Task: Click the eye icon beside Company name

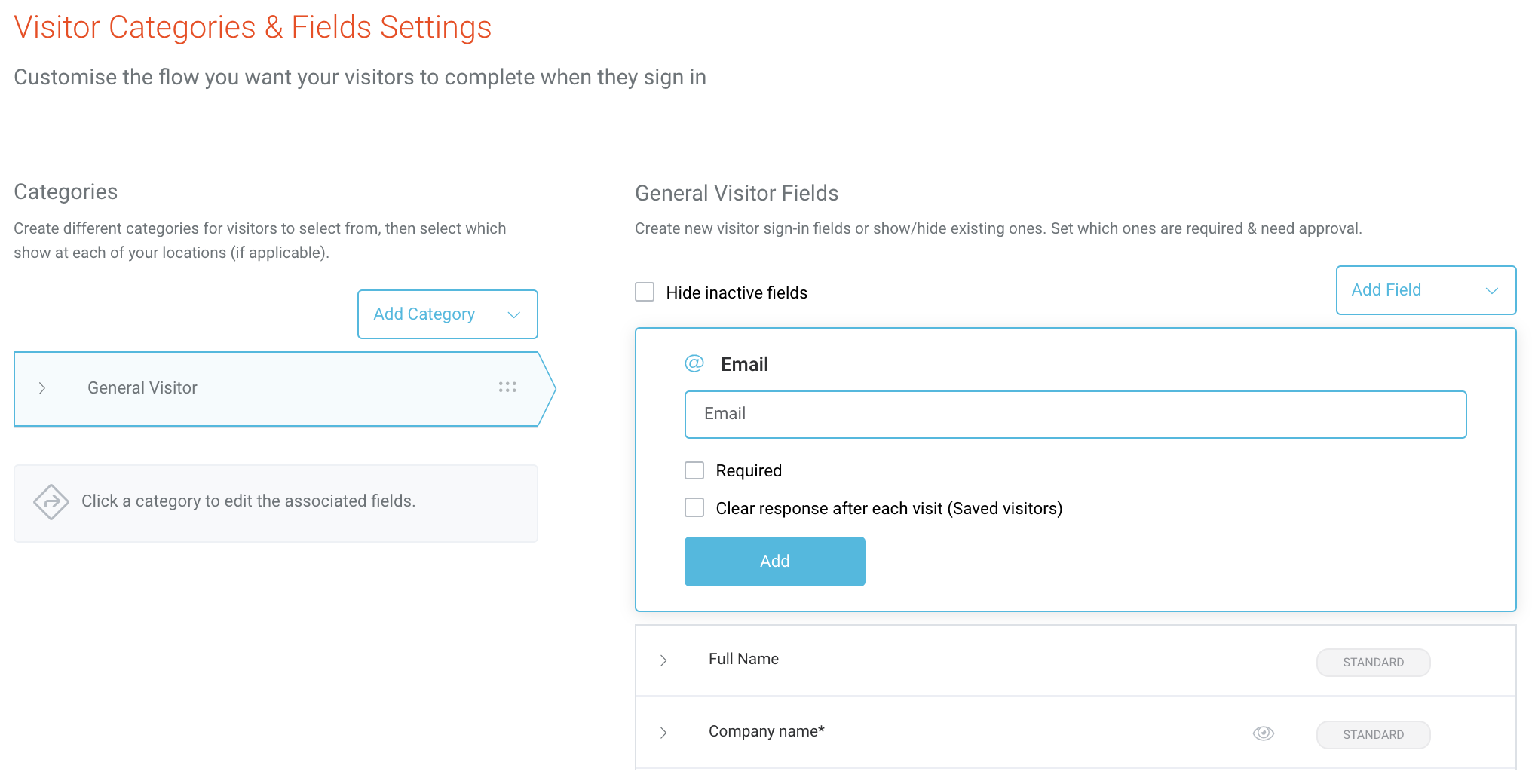Action: tap(1264, 733)
